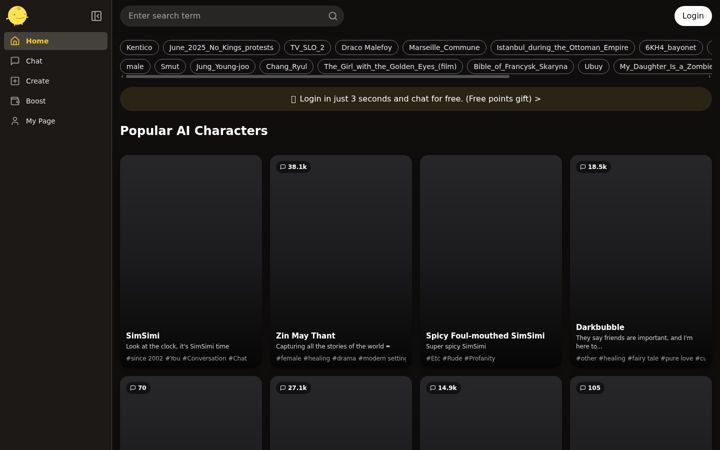Click the Kentico tag chip
Image resolution: width=720 pixels, height=450 pixels.
[x=139, y=48]
